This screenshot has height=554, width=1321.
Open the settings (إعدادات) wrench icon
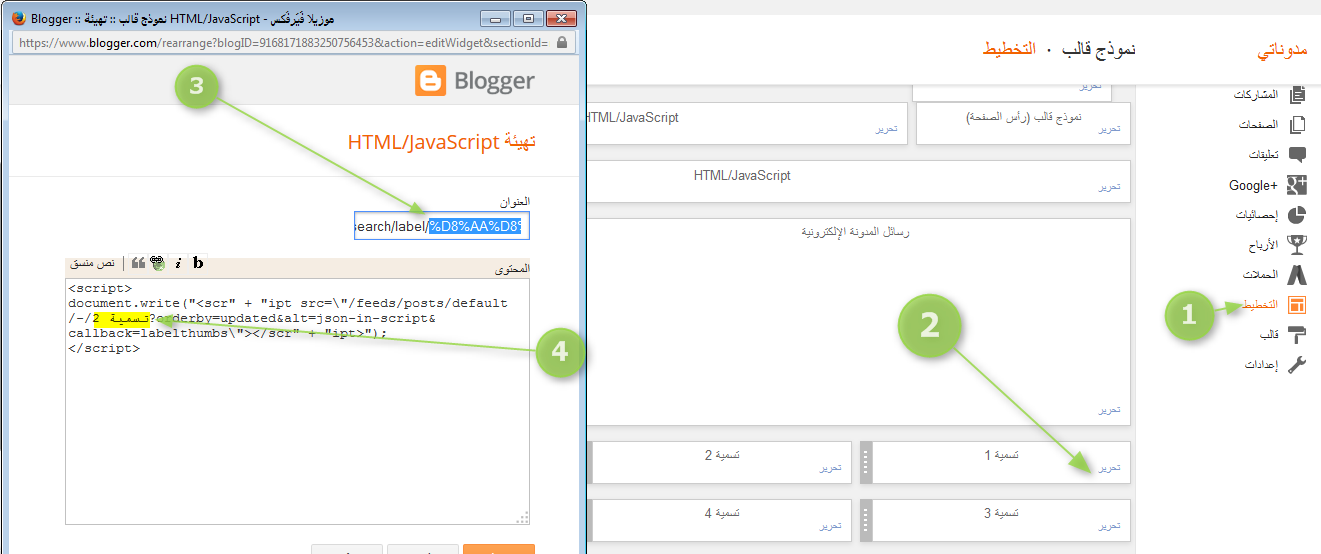[x=1297, y=364]
